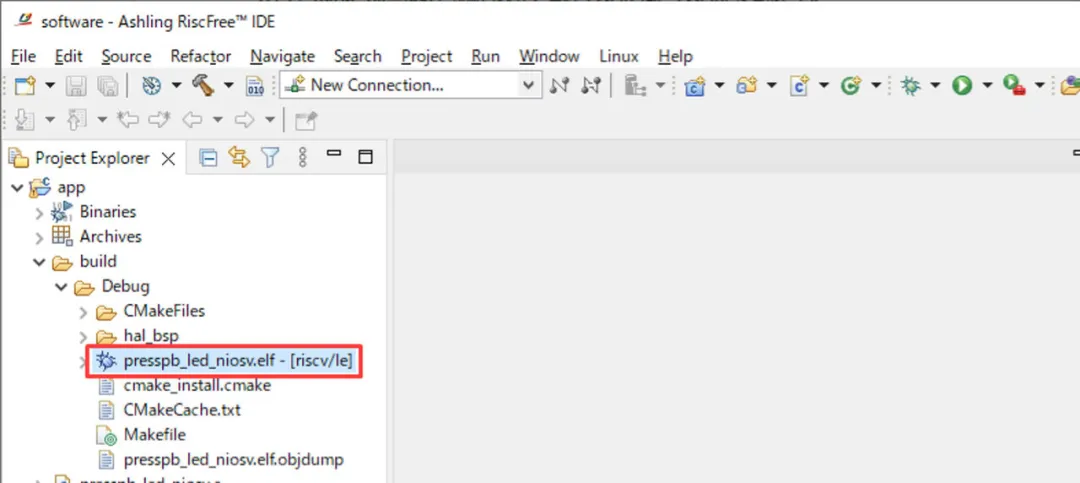This screenshot has width=1080, height=483.
Task: Click the Debug bug icon in toolbar
Action: click(x=911, y=85)
